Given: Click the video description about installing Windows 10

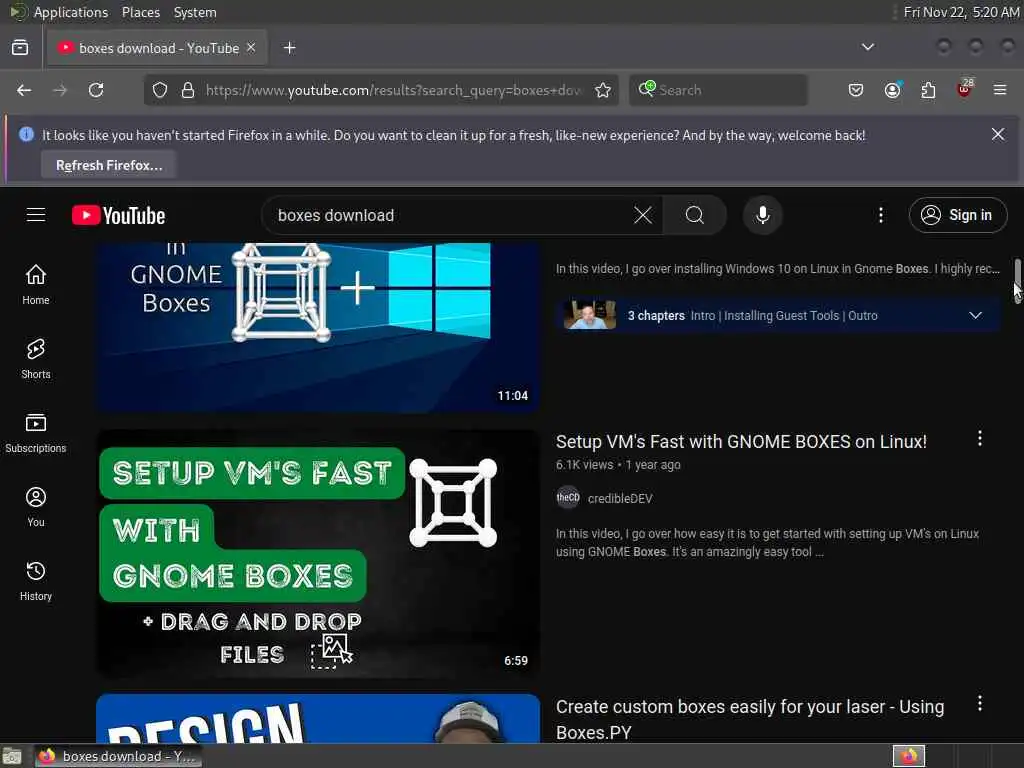Looking at the screenshot, I should point(777,268).
